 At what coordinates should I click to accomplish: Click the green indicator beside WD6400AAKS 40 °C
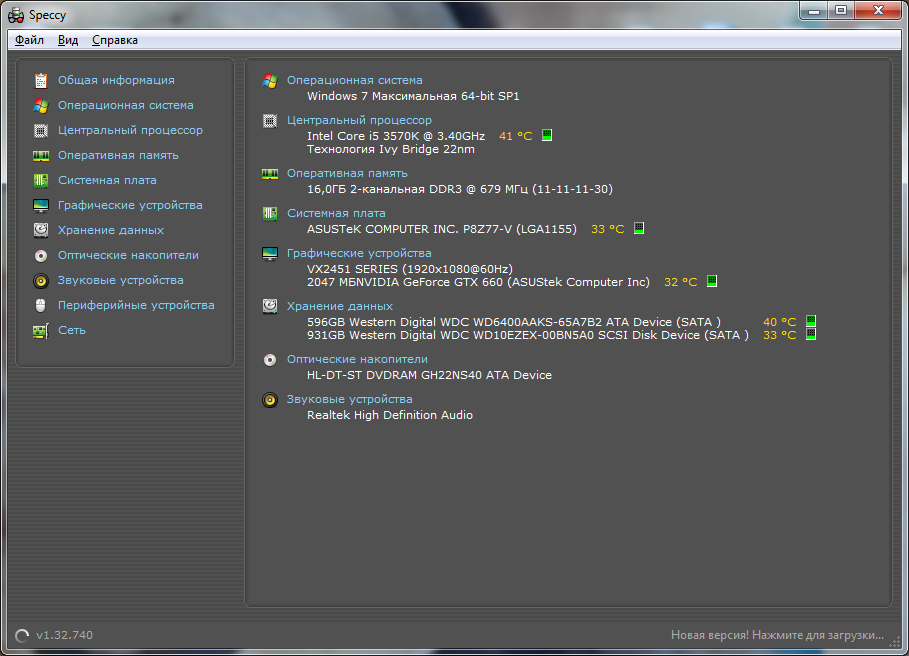(x=811, y=321)
